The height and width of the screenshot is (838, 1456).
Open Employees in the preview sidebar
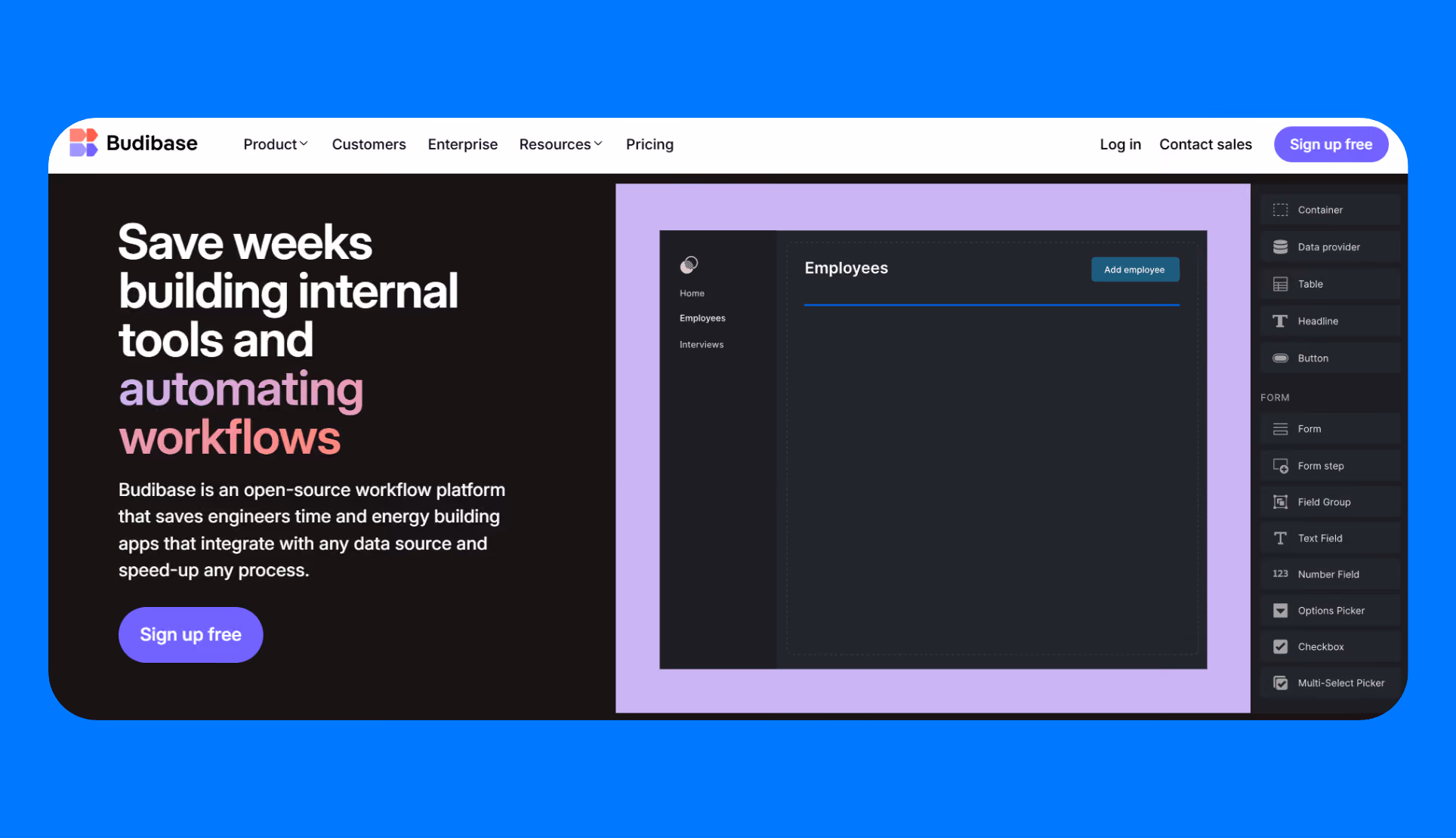click(x=702, y=318)
